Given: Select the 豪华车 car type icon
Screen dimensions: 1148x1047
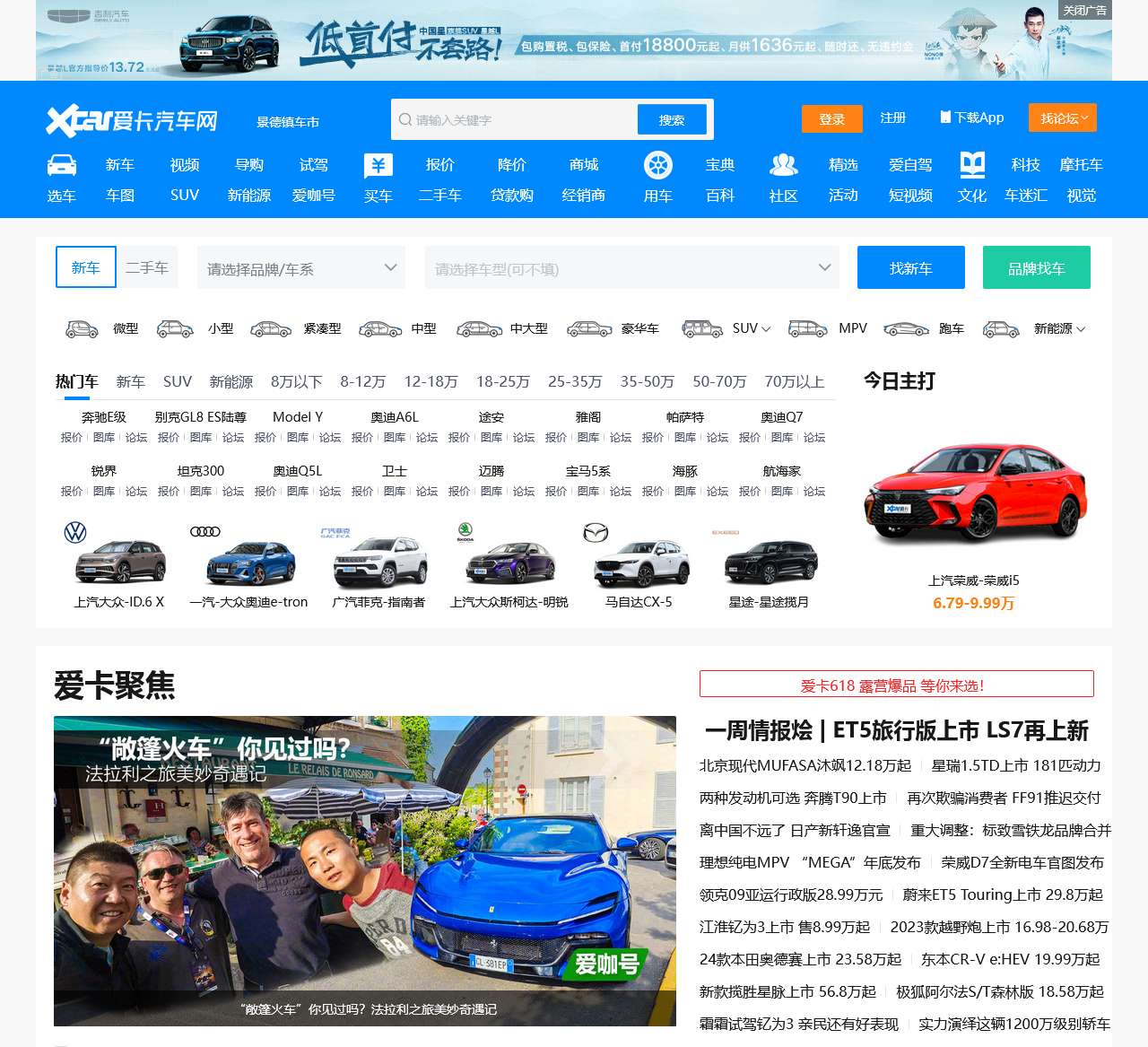Looking at the screenshot, I should coord(589,329).
